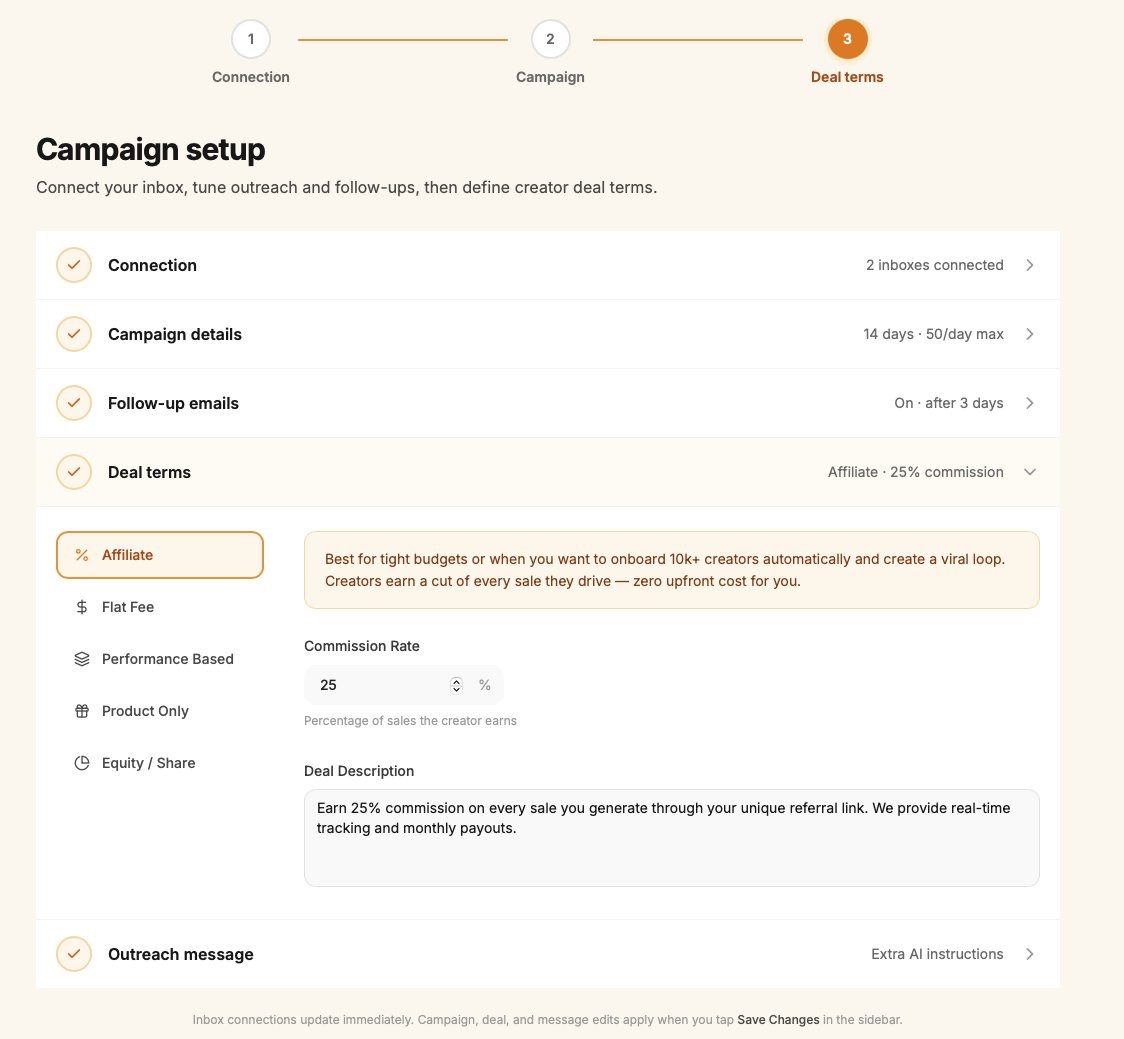Open Campaign details row
1124x1039 pixels.
pos(548,334)
